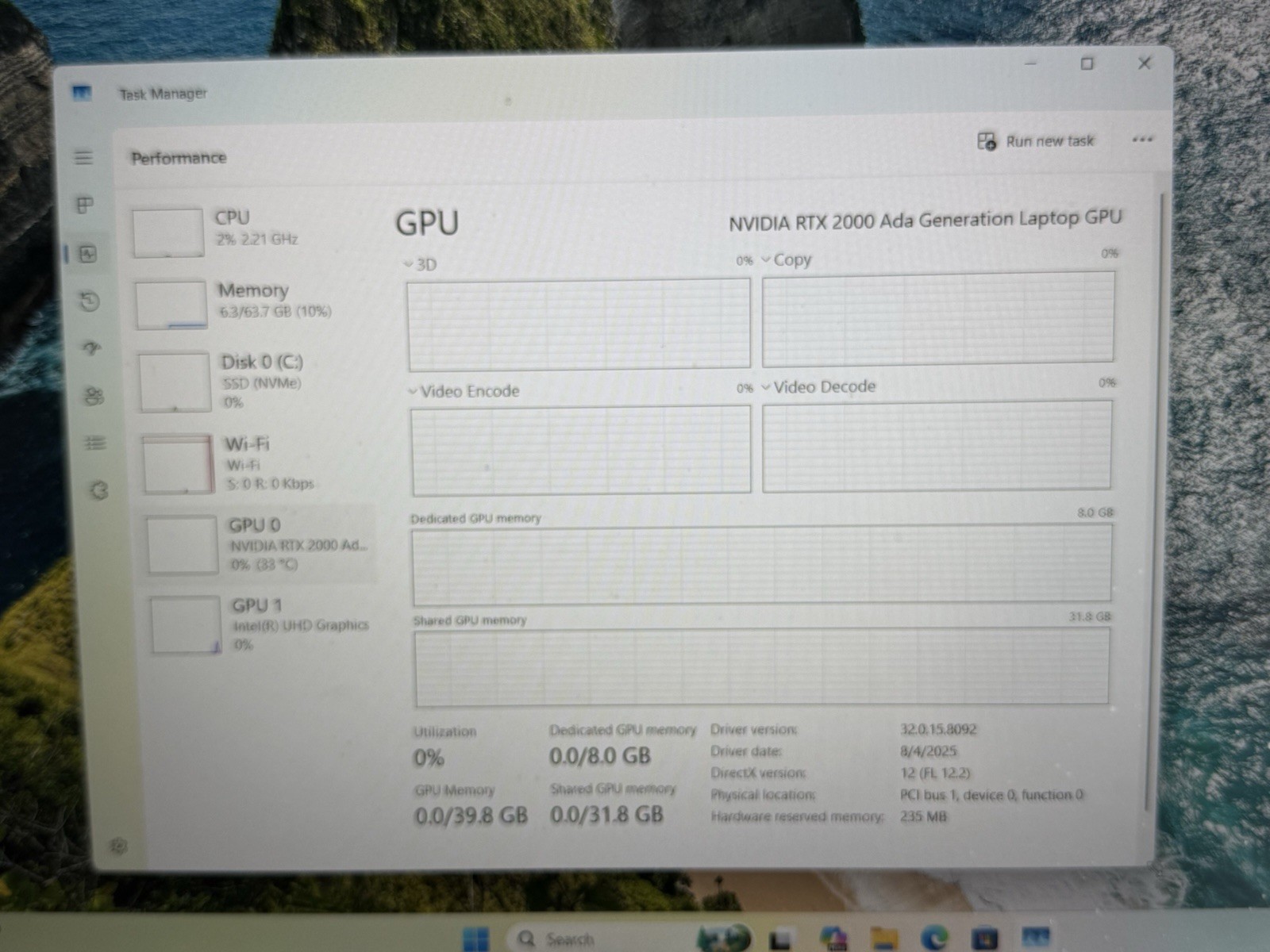Image resolution: width=1270 pixels, height=952 pixels.
Task: Click the Video Decode graph
Action: [x=937, y=446]
